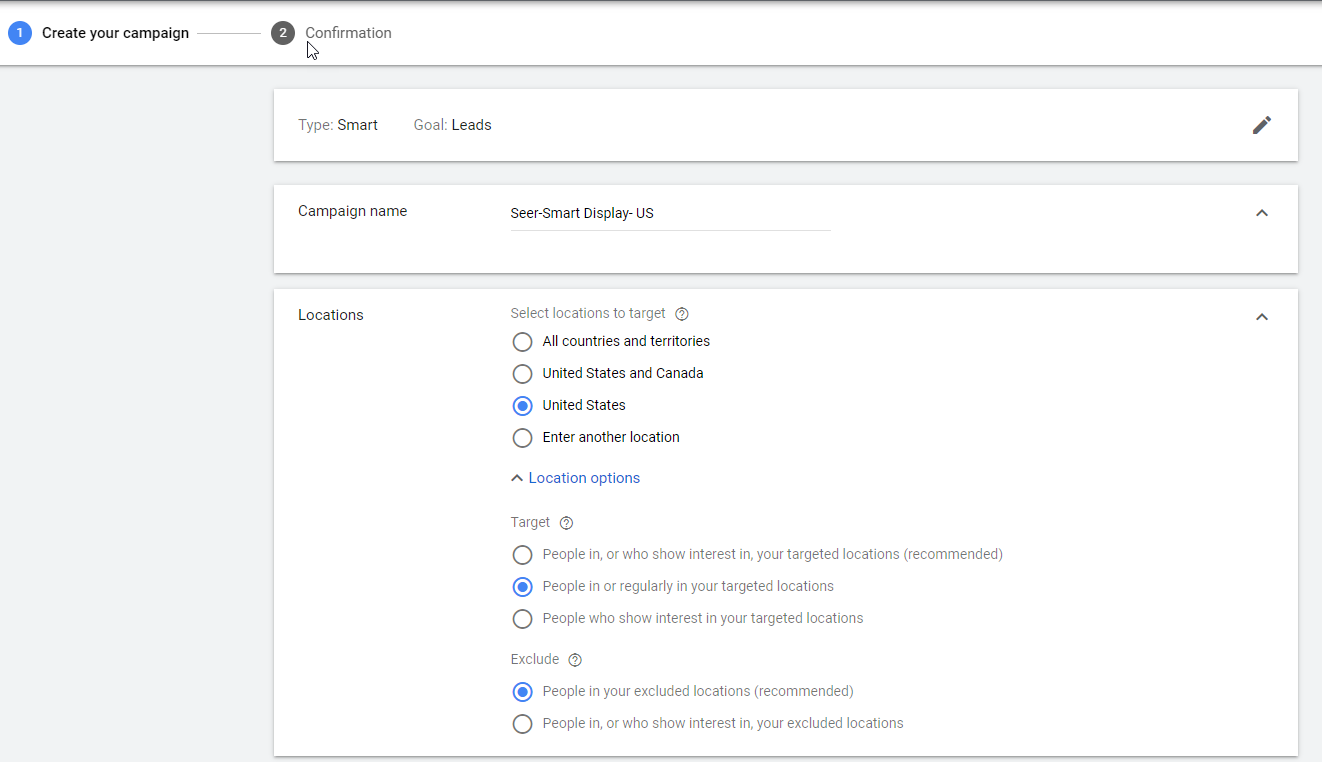Collapse the Campaign name section chevron
The height and width of the screenshot is (762, 1322).
[x=1262, y=213]
